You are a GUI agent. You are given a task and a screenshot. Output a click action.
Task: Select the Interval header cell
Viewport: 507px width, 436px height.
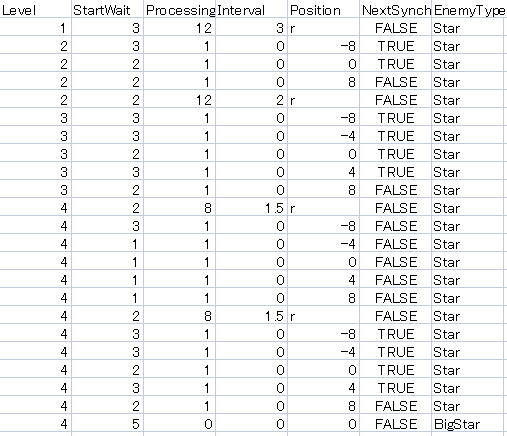pyautogui.click(x=252, y=9)
